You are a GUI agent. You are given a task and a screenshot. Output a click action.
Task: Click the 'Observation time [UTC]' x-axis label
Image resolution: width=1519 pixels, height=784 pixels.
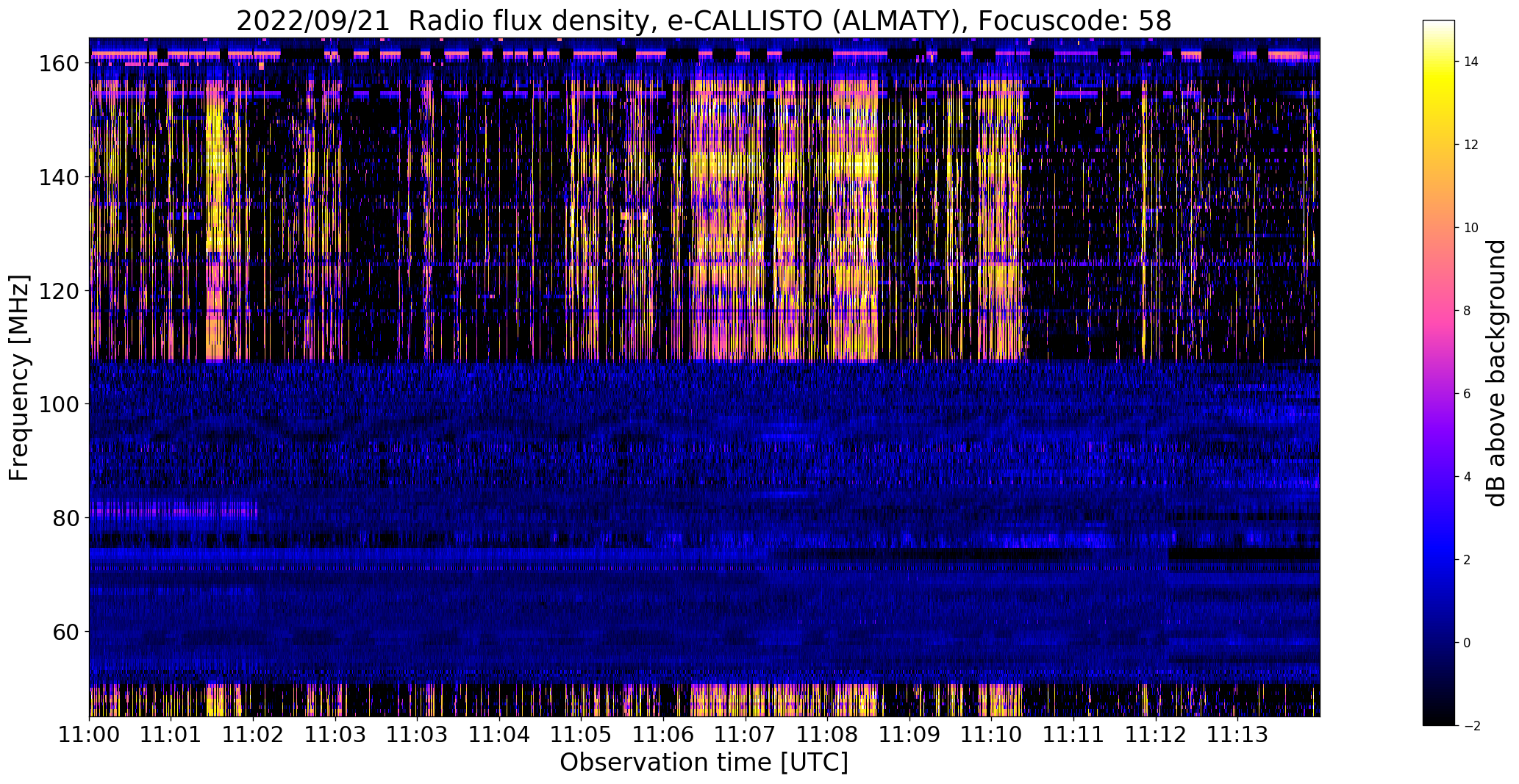click(704, 763)
